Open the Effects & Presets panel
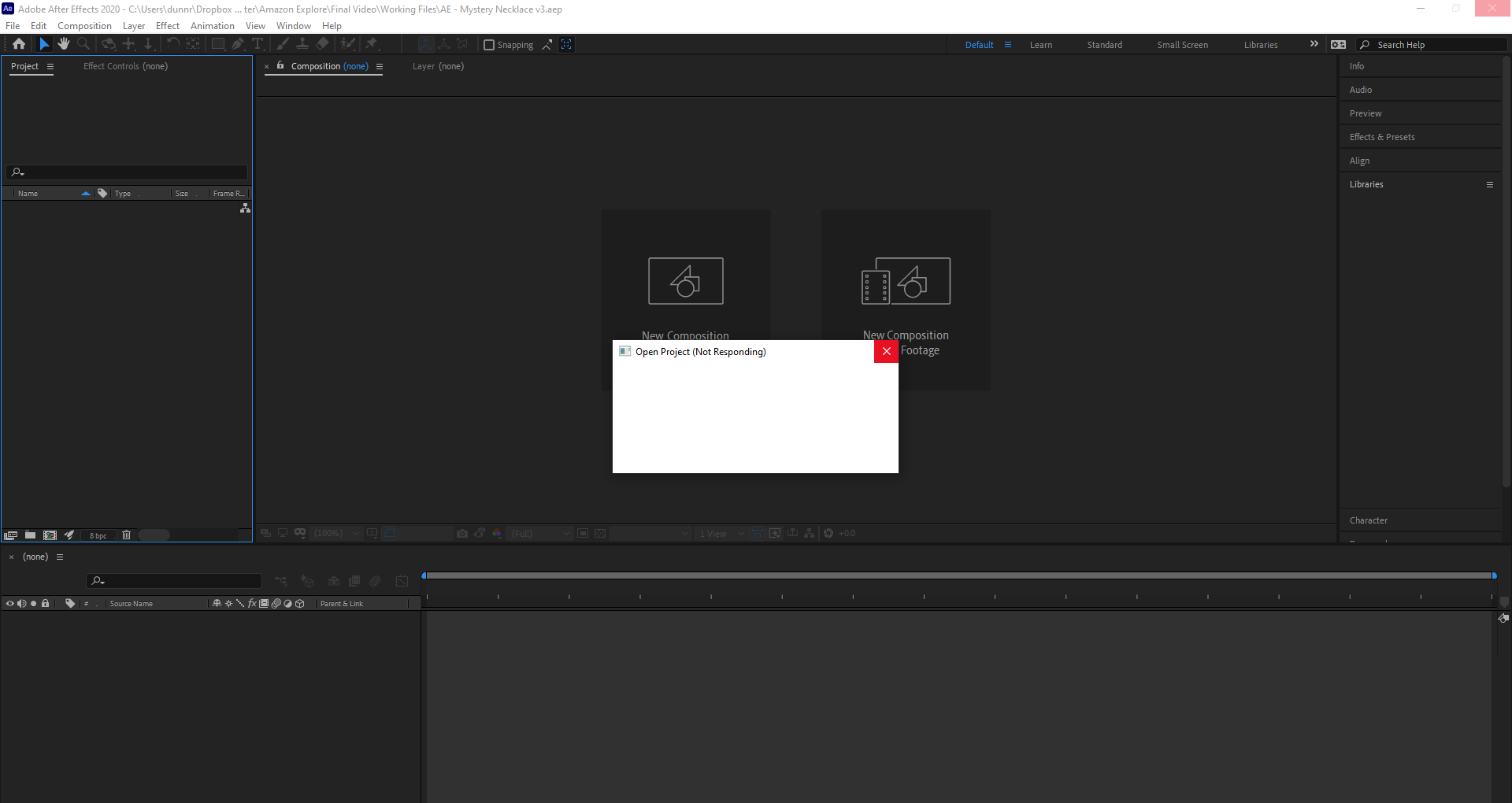Viewport: 1512px width, 803px height. point(1382,136)
